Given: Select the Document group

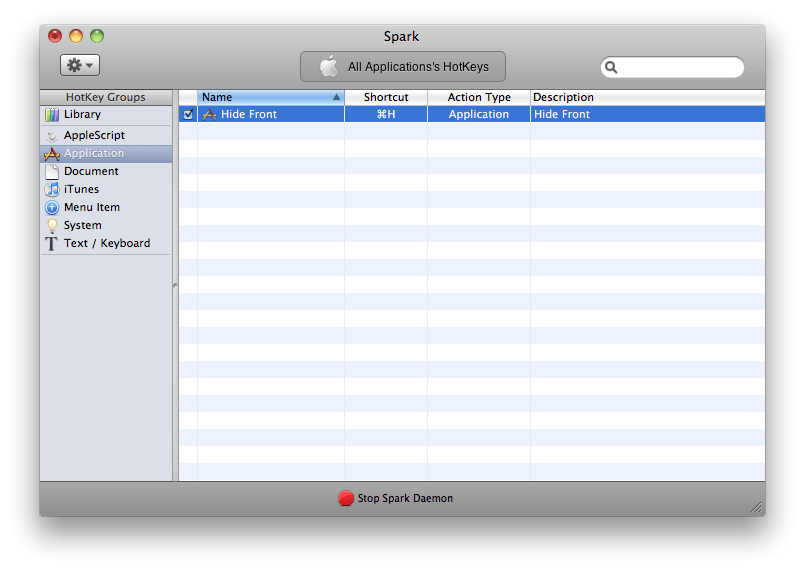Looking at the screenshot, I should 106,171.
